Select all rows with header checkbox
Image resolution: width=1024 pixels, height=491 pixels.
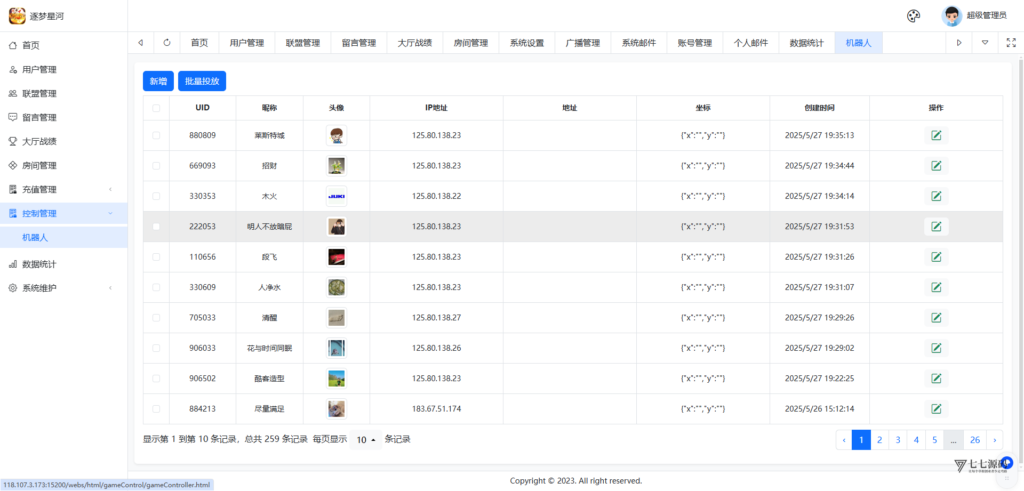156,108
